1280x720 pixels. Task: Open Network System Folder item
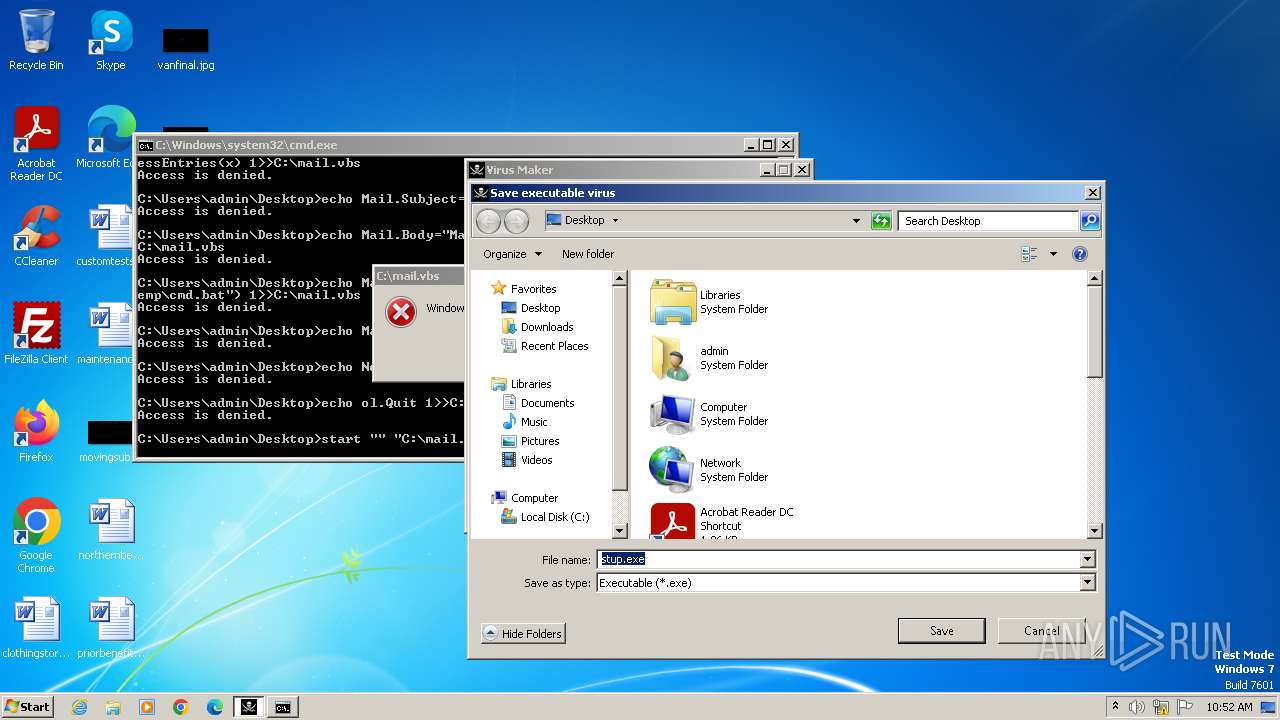[x=709, y=470]
